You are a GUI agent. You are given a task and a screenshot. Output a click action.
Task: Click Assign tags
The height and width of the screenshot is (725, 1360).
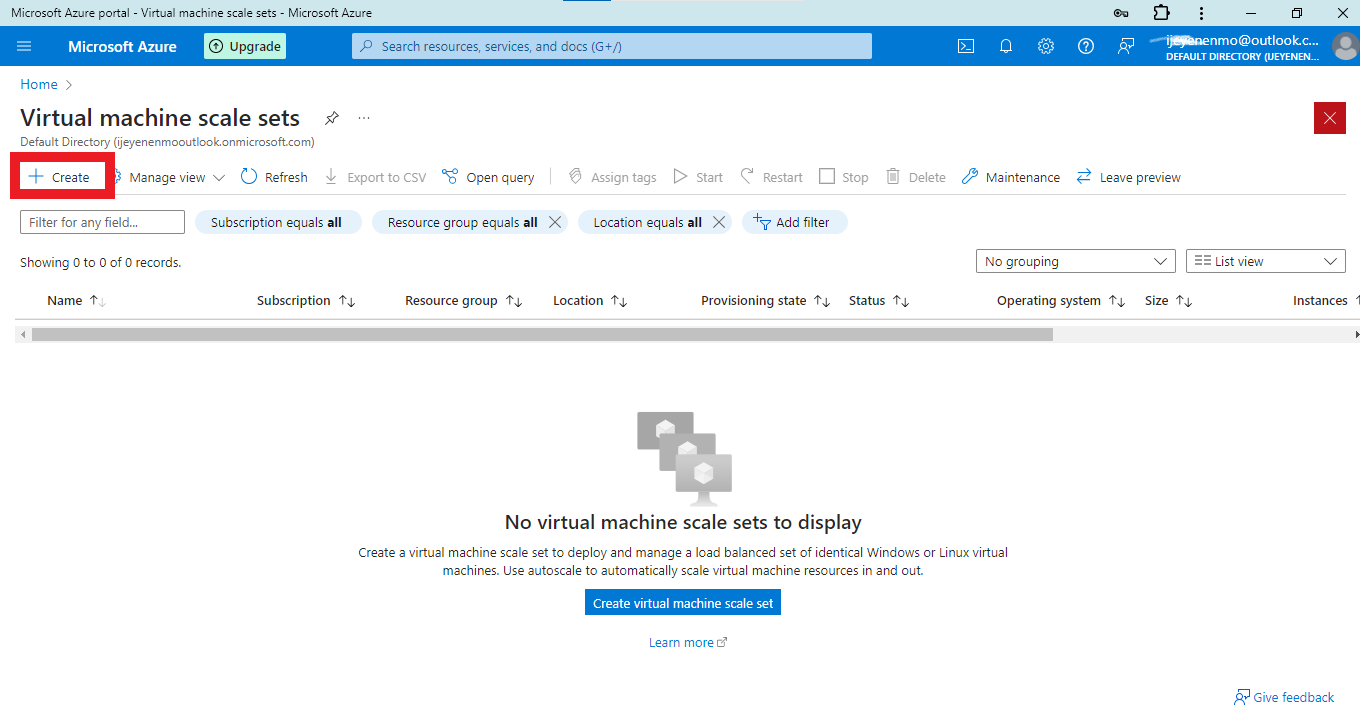click(x=612, y=177)
